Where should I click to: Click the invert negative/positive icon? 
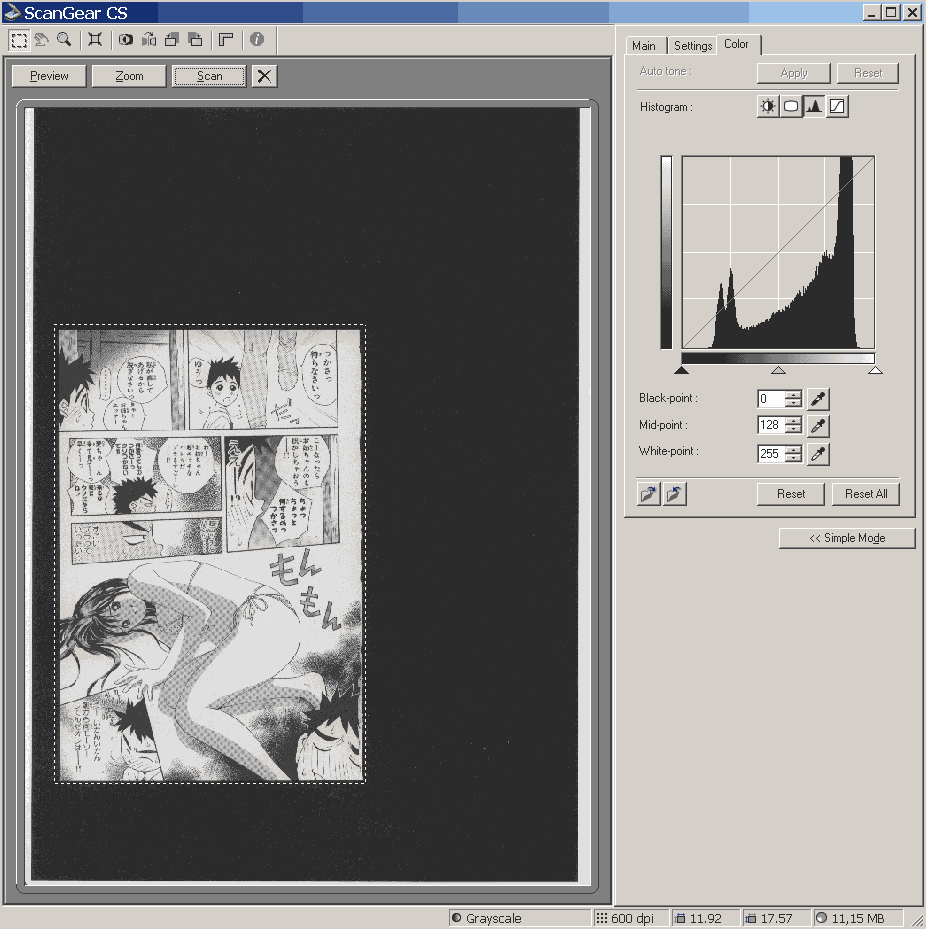coord(126,40)
